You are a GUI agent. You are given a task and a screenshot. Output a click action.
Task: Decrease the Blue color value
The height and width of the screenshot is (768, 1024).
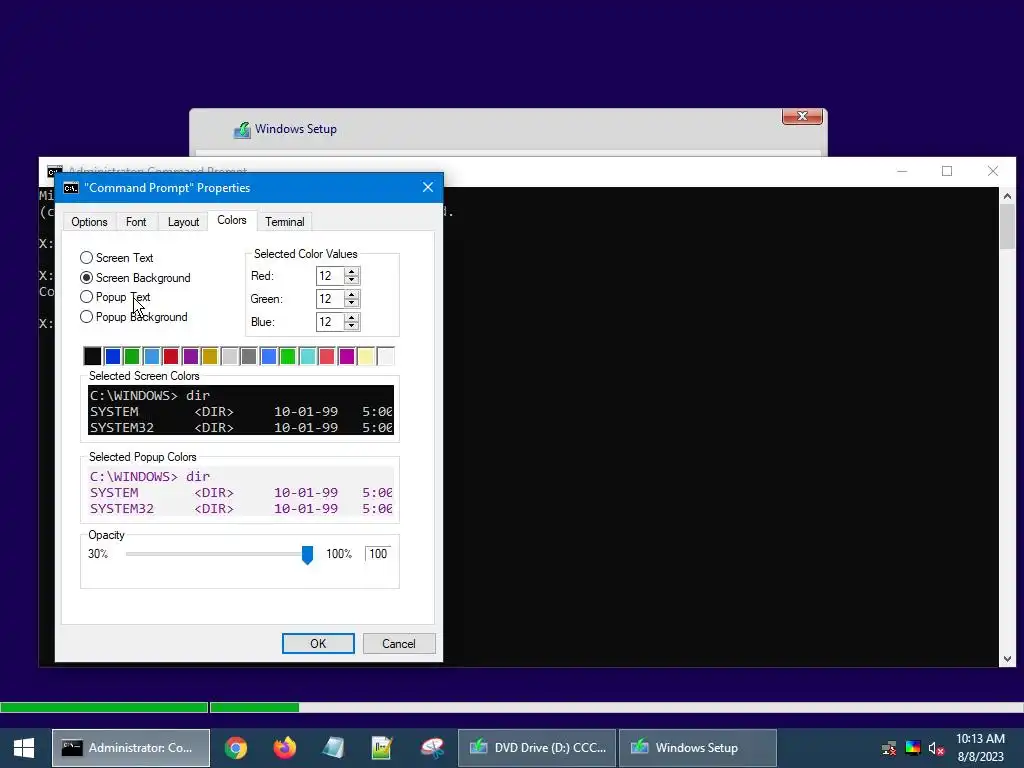point(352,326)
